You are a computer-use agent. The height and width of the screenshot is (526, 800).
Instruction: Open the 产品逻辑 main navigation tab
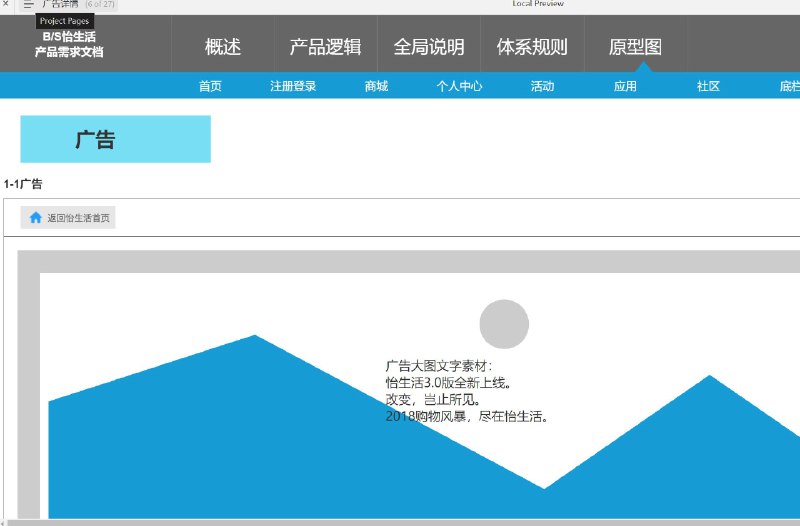[x=326, y=47]
